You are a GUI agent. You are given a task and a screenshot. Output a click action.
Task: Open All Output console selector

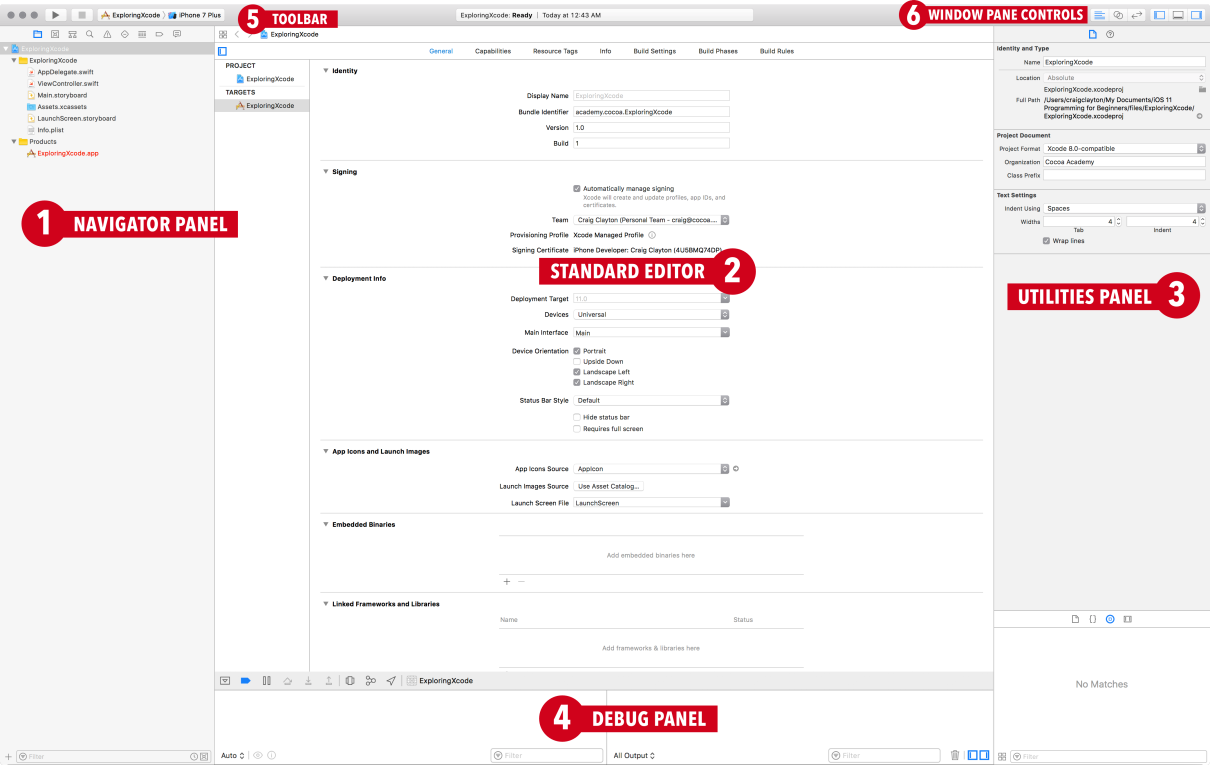point(634,755)
